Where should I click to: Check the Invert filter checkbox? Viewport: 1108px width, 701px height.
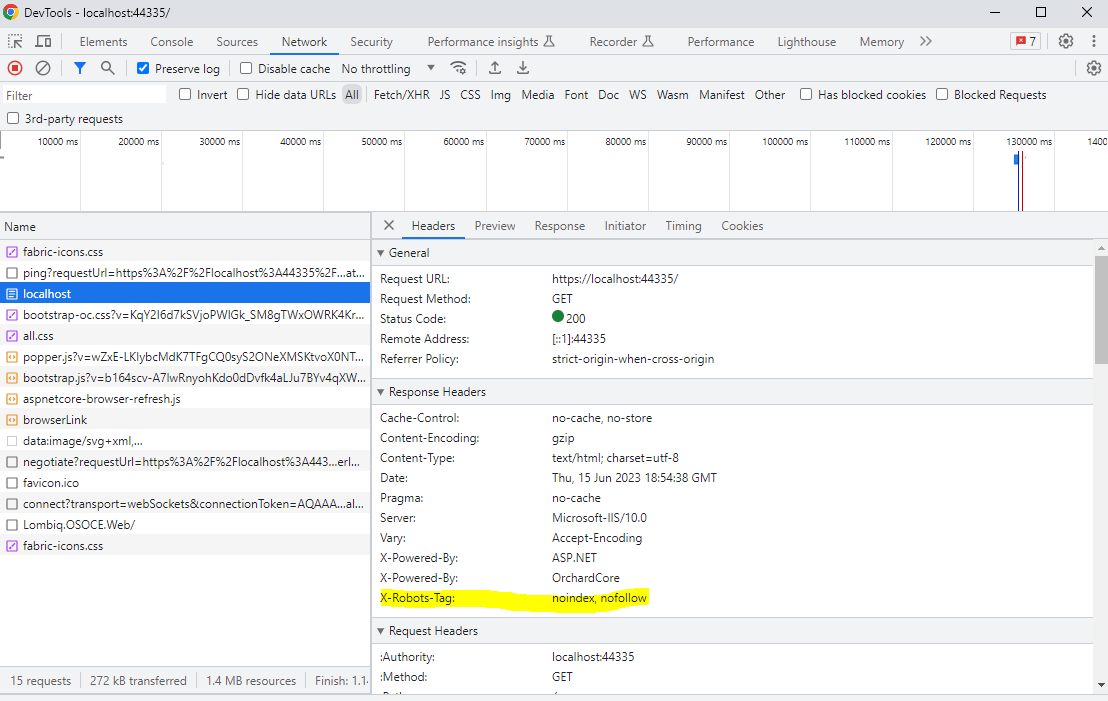(x=185, y=94)
